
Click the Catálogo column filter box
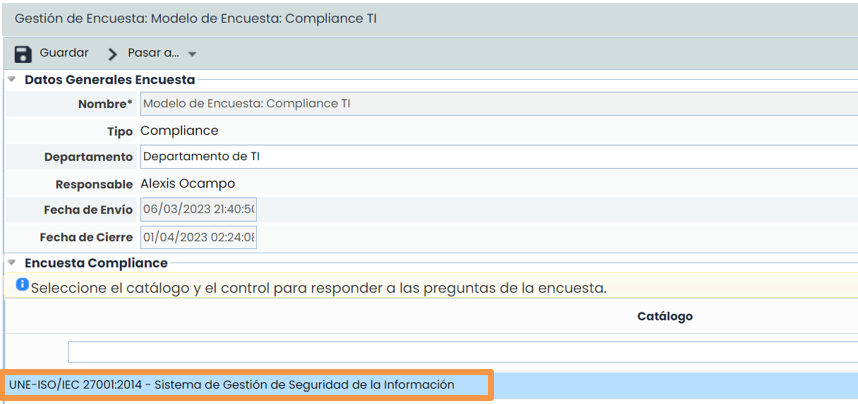coord(460,352)
